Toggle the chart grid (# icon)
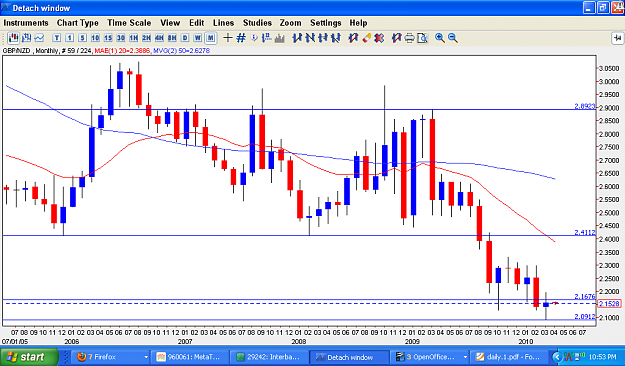The width and height of the screenshot is (625, 366). pos(241,38)
